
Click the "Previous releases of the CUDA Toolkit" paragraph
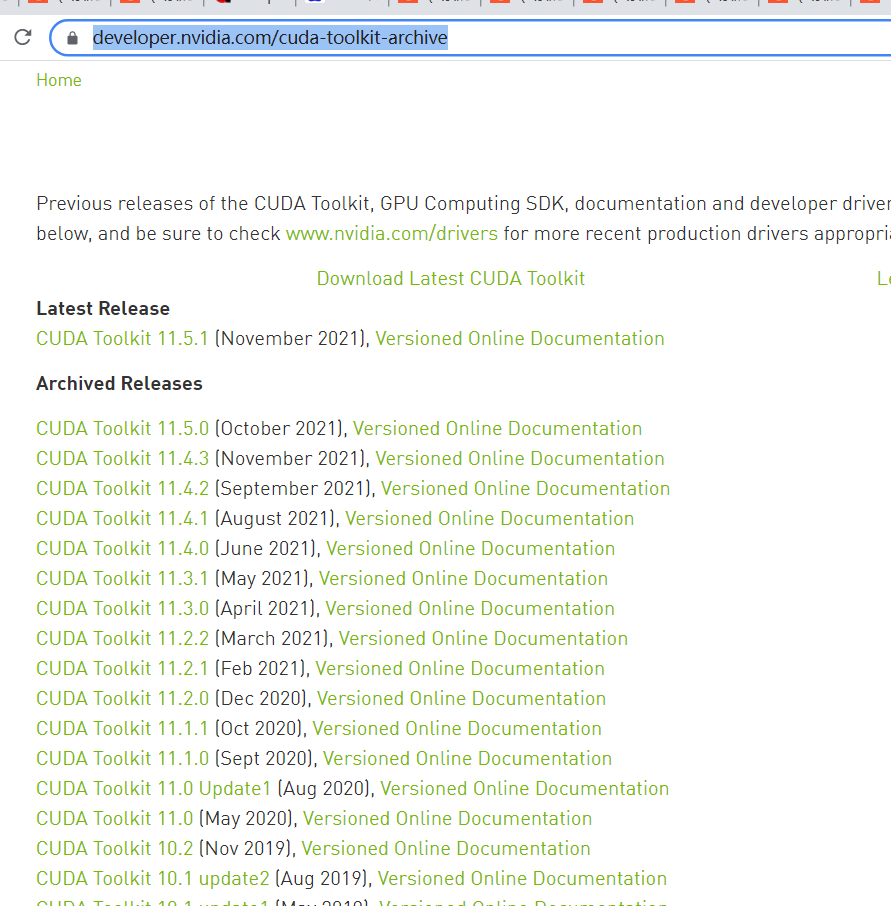coord(463,218)
